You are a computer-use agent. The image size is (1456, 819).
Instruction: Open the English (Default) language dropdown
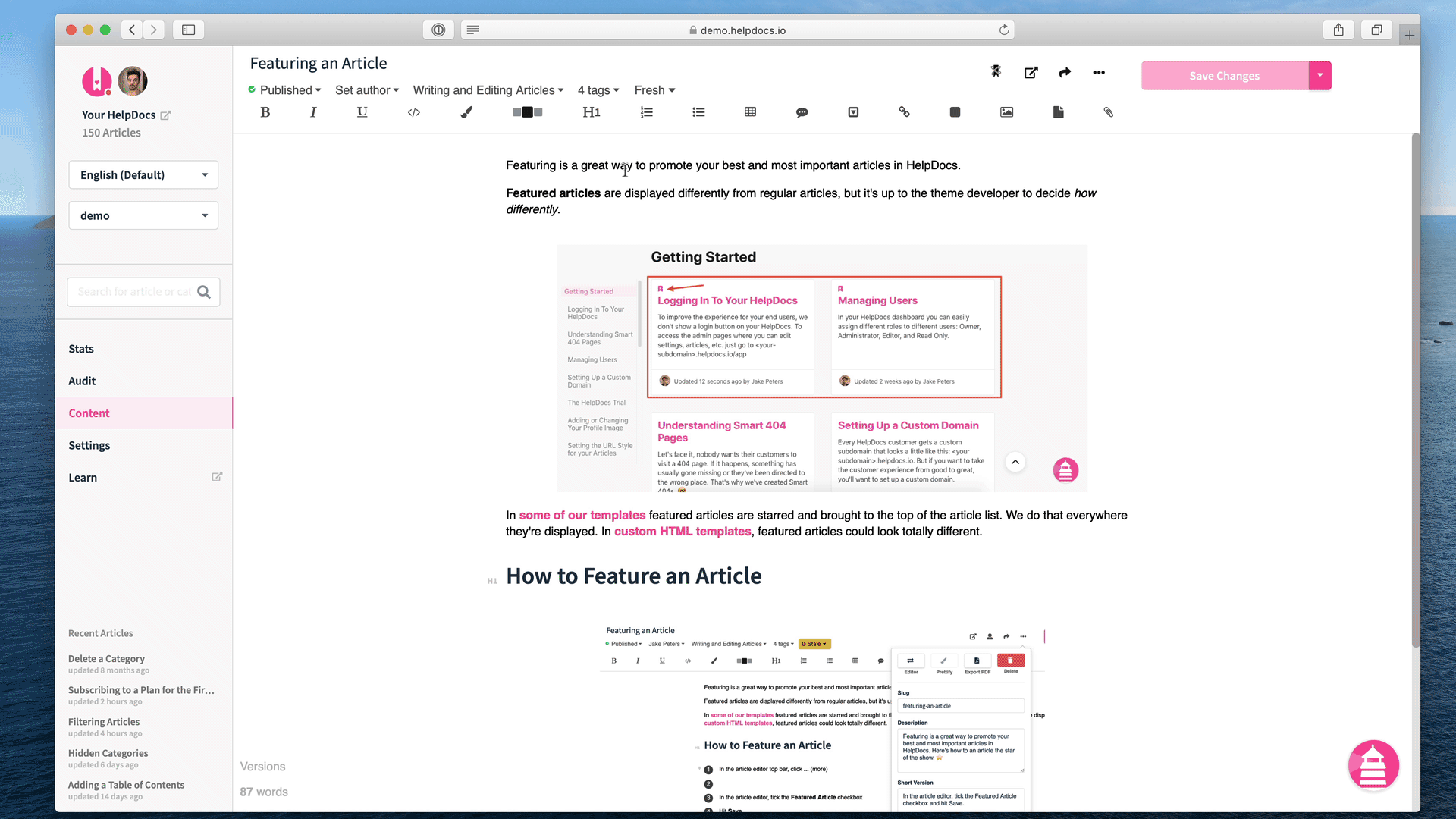click(143, 175)
